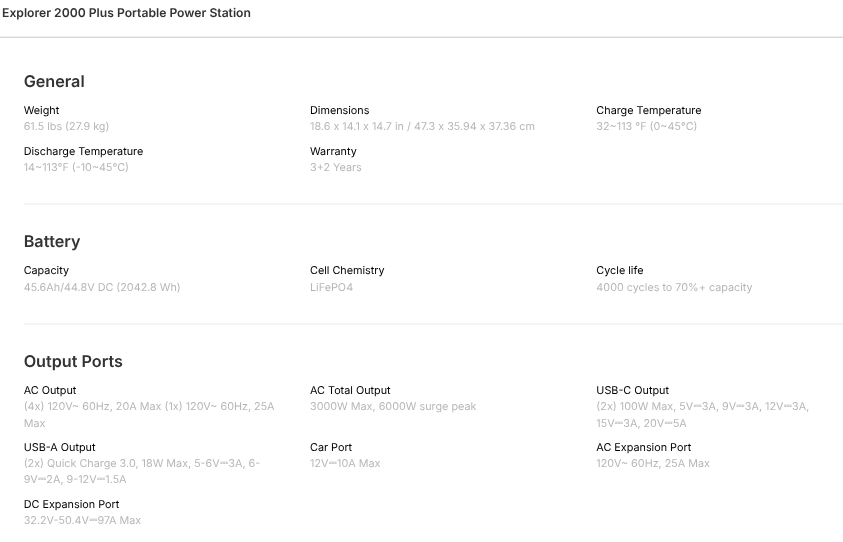Screen dimensions: 843x542
Task: Click the Car Port label
Action: [331, 447]
